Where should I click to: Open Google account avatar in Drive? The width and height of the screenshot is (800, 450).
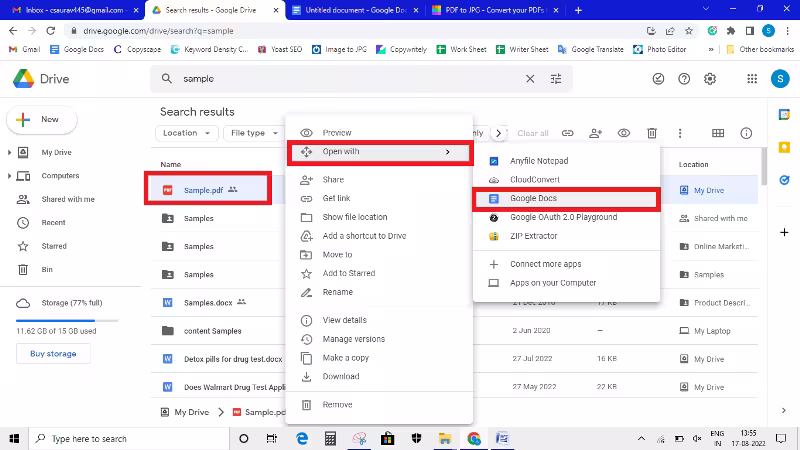point(780,79)
